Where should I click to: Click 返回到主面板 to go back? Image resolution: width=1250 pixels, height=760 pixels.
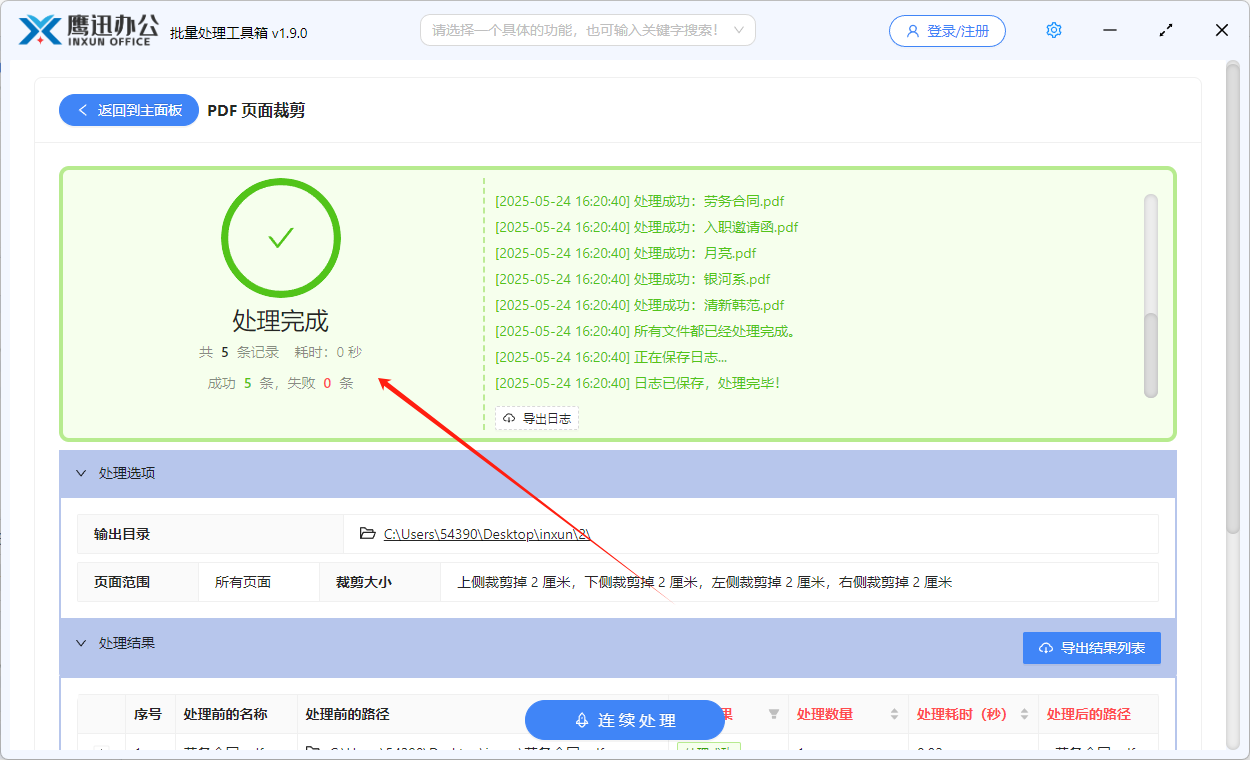pos(128,110)
